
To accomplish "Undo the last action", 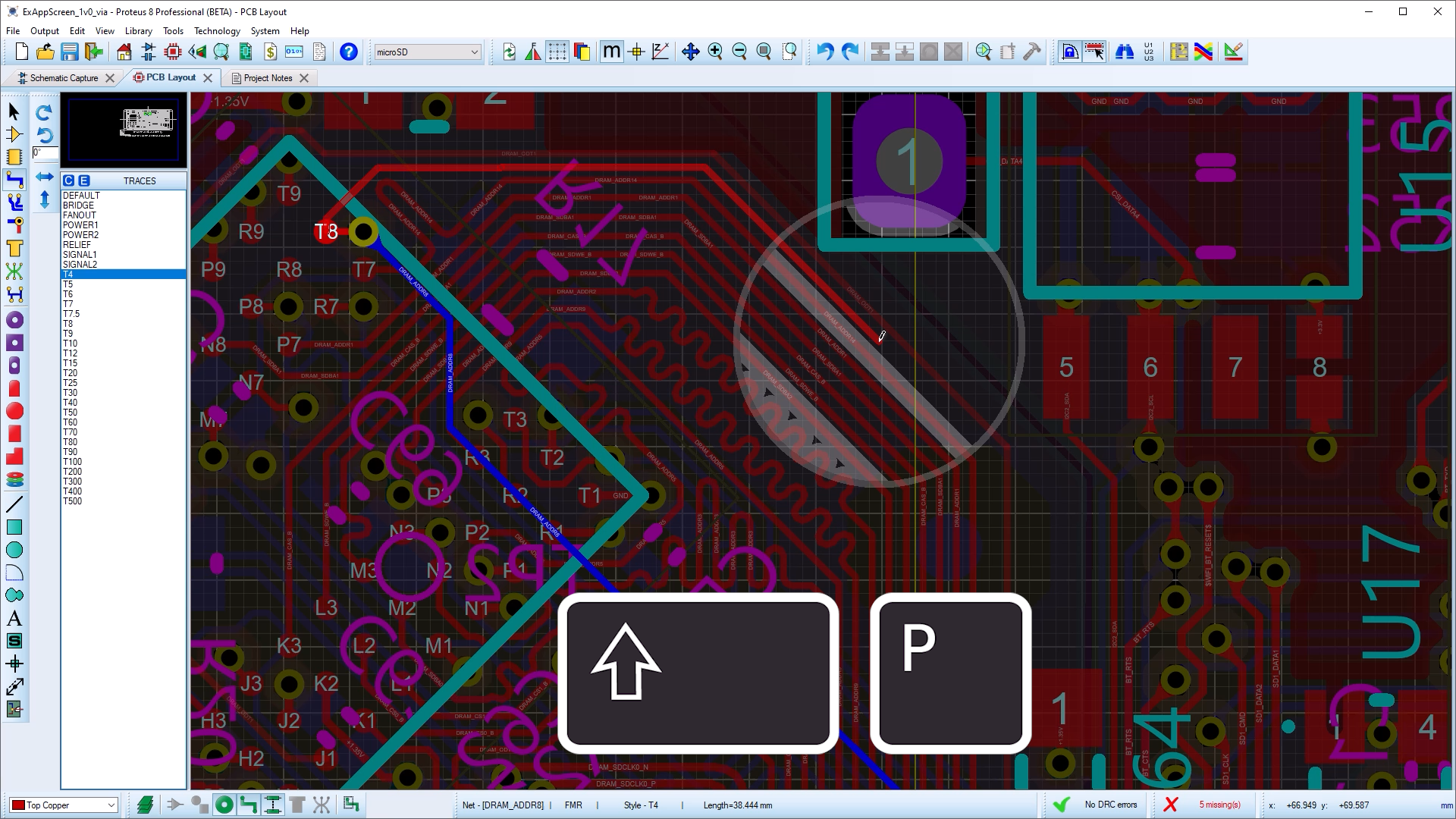I will [x=824, y=52].
